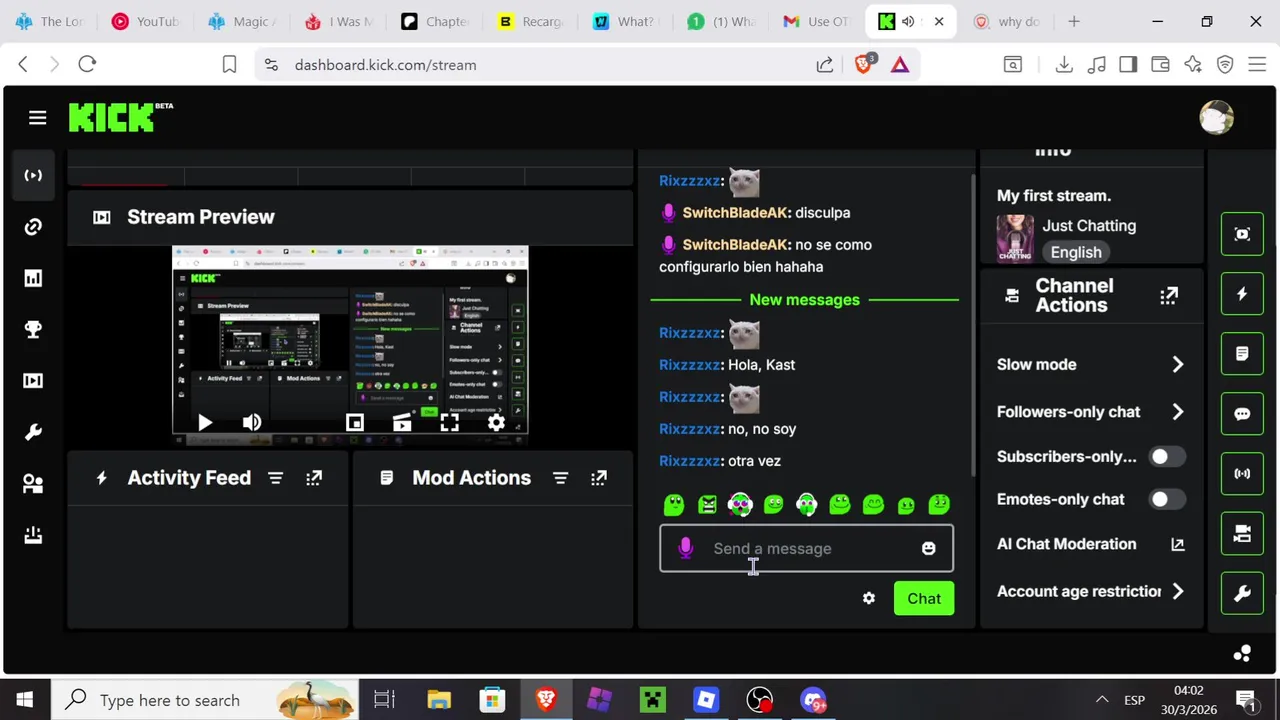The height and width of the screenshot is (720, 1280).
Task: Open the trophy icon in left sidebar
Action: 33,329
